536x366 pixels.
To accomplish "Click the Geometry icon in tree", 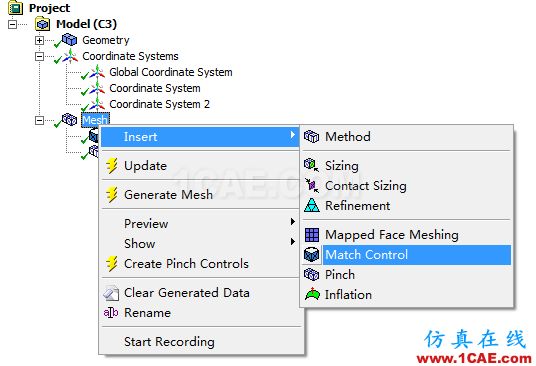I will (x=69, y=40).
